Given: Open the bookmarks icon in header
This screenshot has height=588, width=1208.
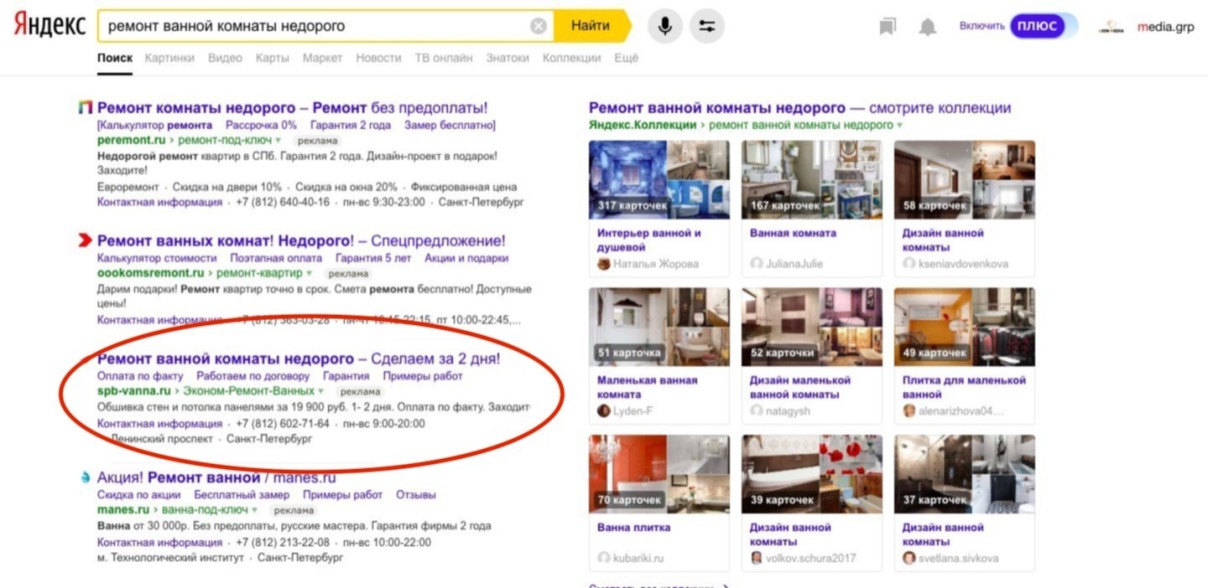Looking at the screenshot, I should 888,27.
